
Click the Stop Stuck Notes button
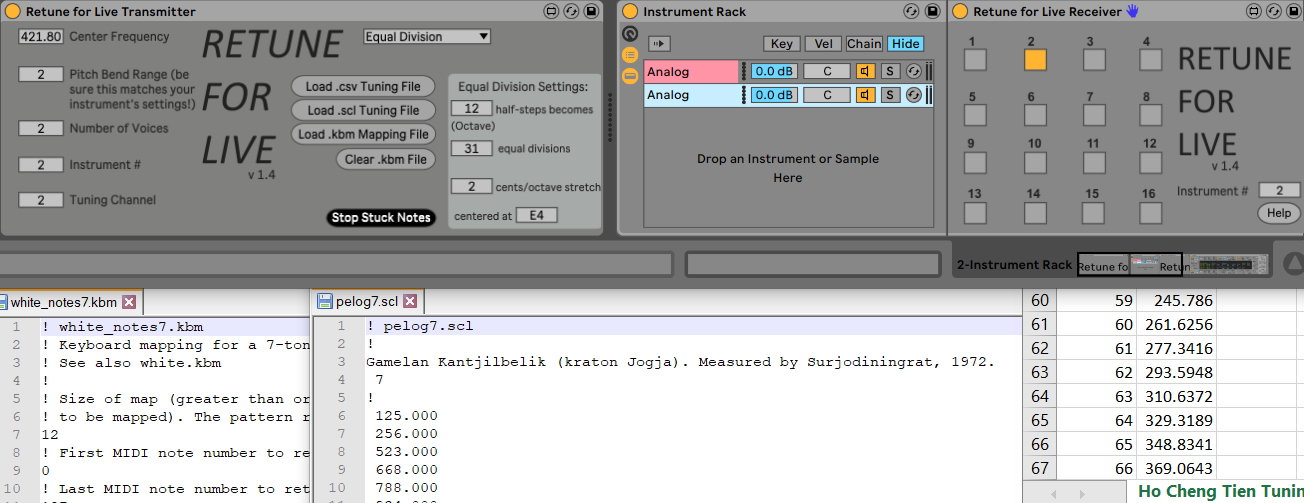[381, 218]
